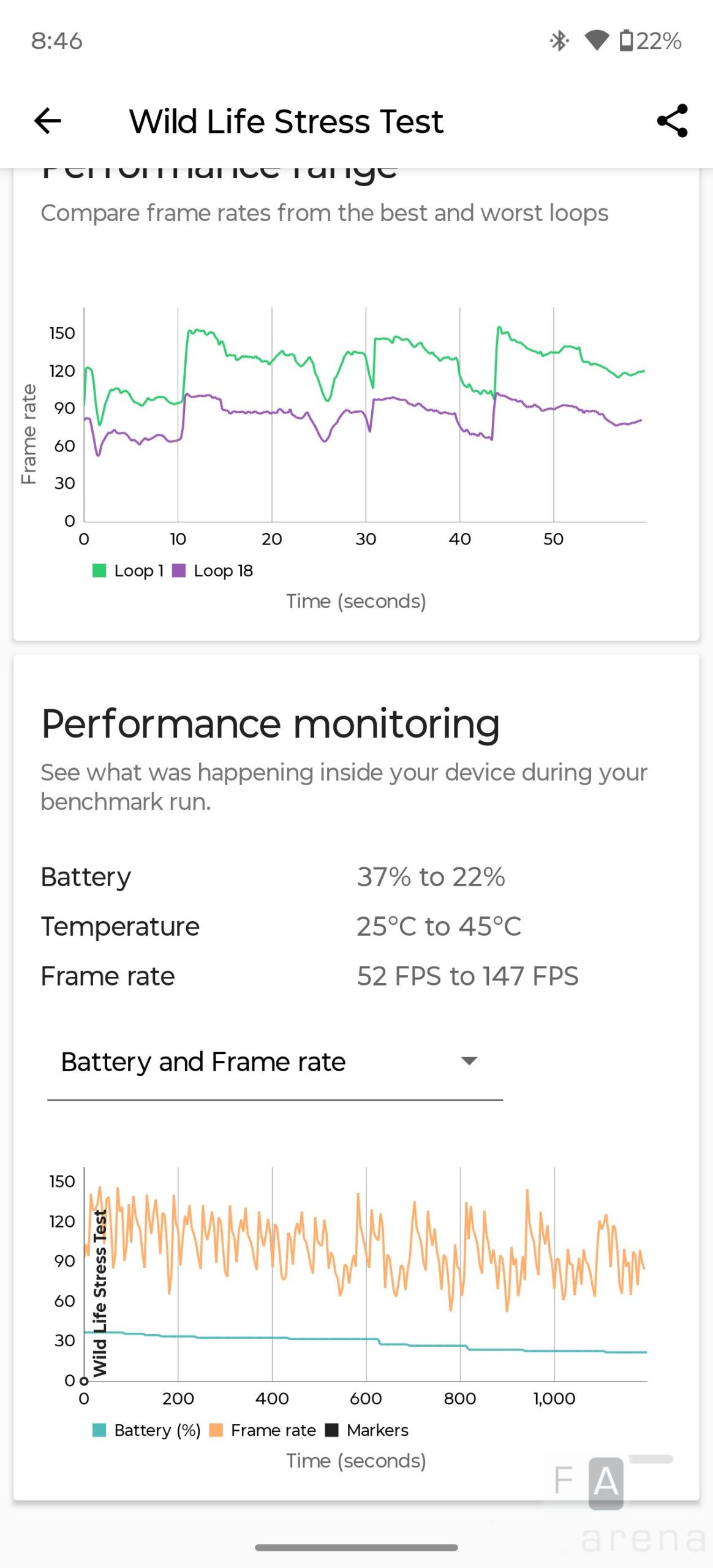Tap the Performance monitoring heading
Image resolution: width=713 pixels, height=1568 pixels.
point(270,724)
